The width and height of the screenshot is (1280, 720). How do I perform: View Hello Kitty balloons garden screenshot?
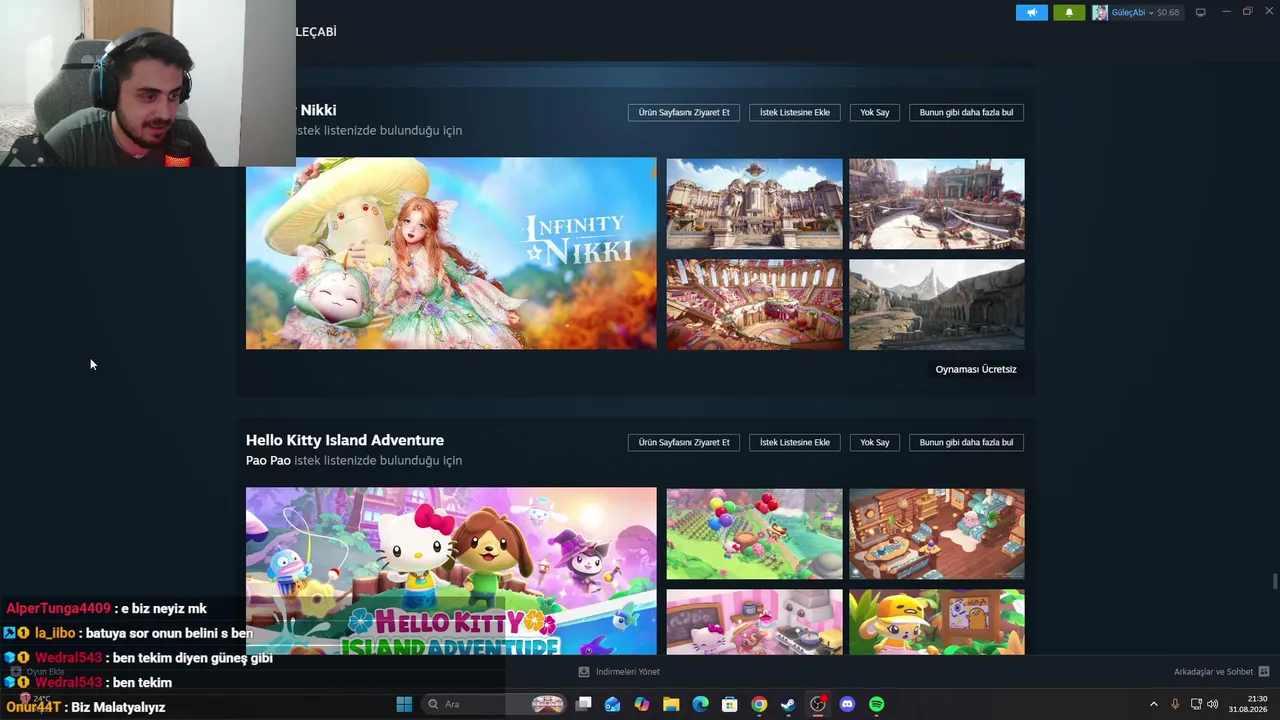point(755,534)
